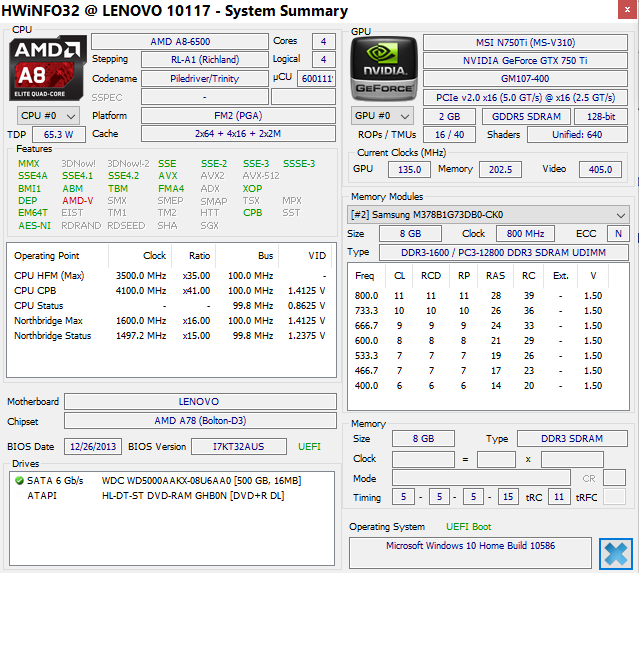Expand the Samsung memory module dropdown

(489, 215)
